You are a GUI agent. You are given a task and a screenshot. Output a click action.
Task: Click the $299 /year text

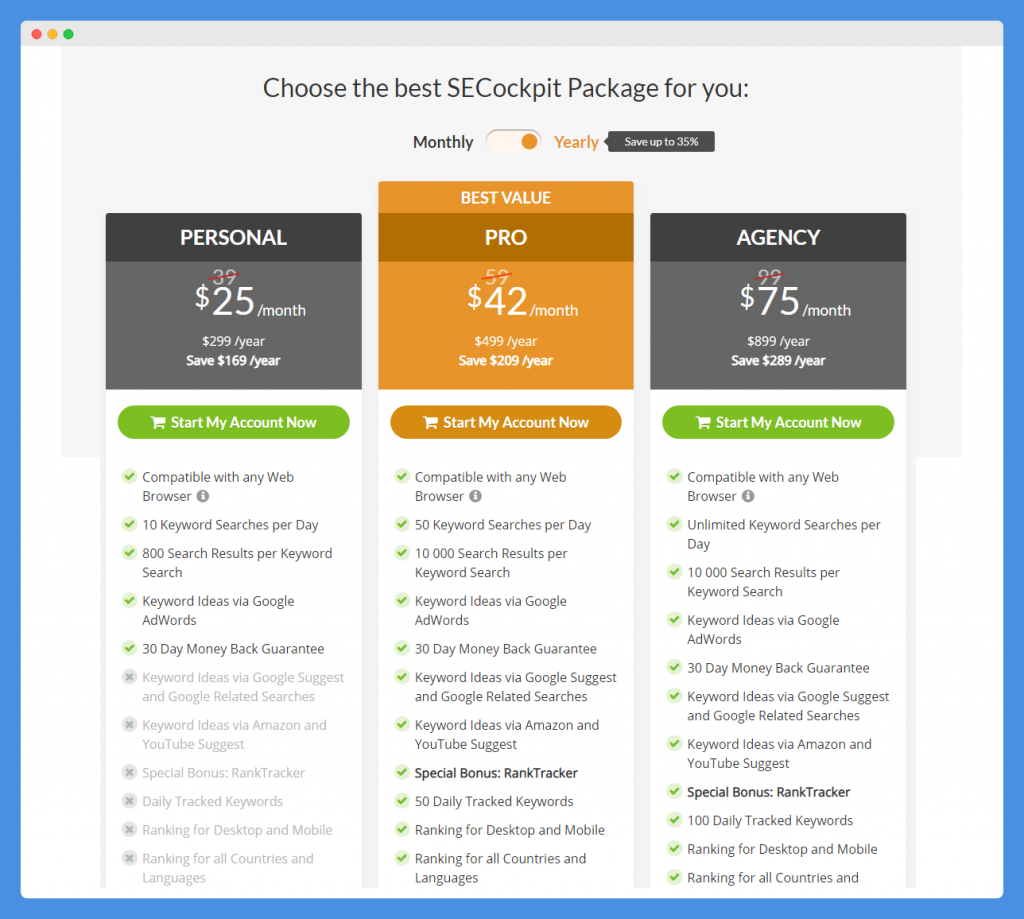click(x=233, y=341)
